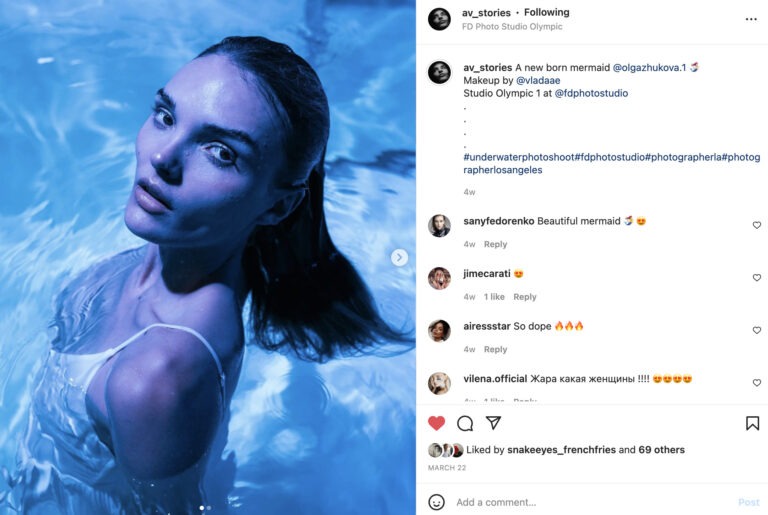Open the comment bubble icon

[x=465, y=423]
